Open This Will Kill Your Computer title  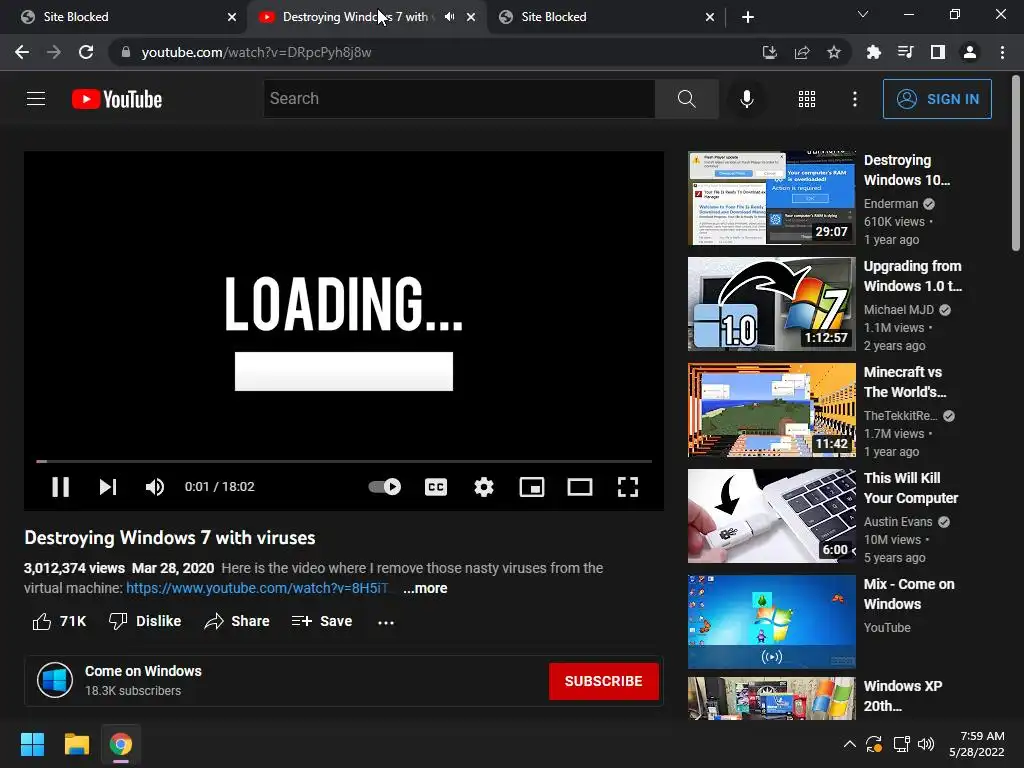[910, 488]
